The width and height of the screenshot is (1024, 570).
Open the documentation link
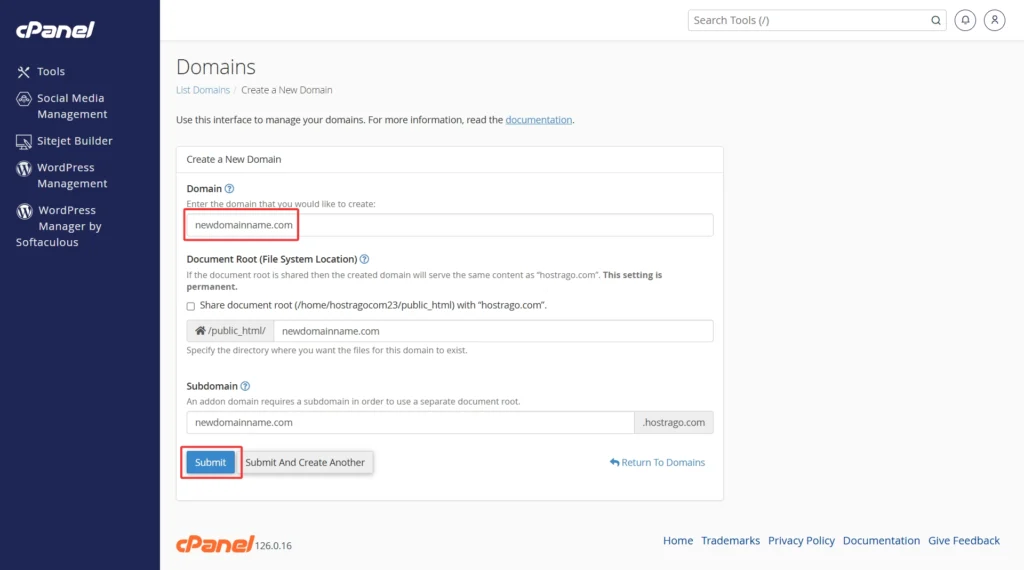point(539,120)
